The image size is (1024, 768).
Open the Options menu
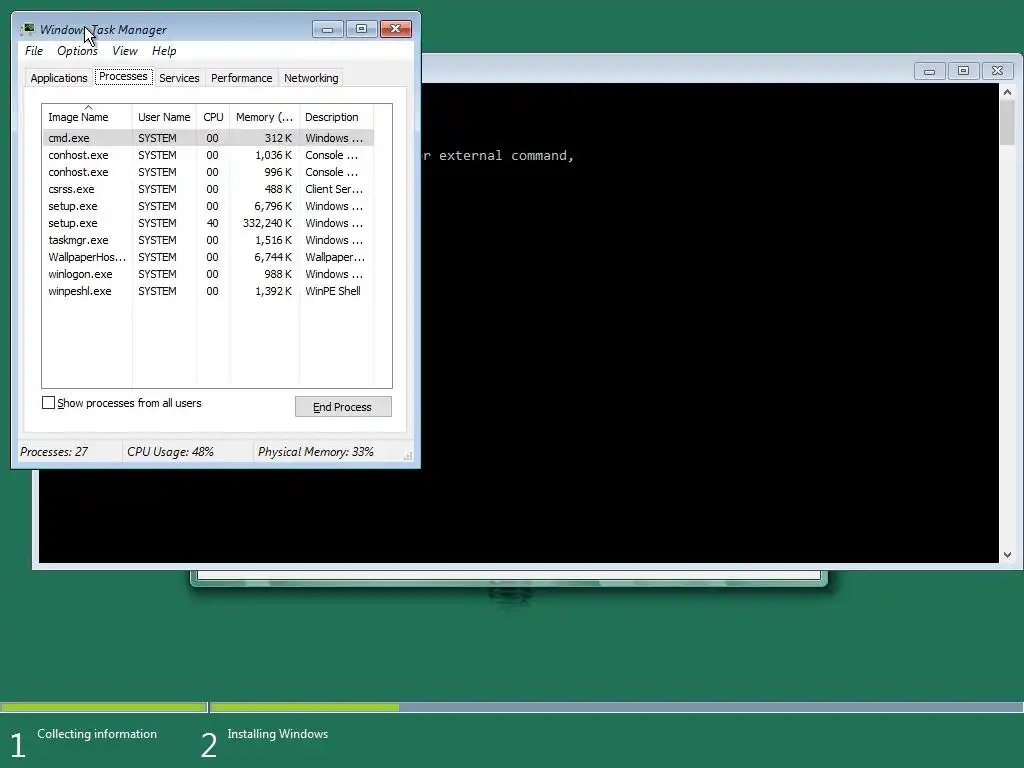[77, 51]
